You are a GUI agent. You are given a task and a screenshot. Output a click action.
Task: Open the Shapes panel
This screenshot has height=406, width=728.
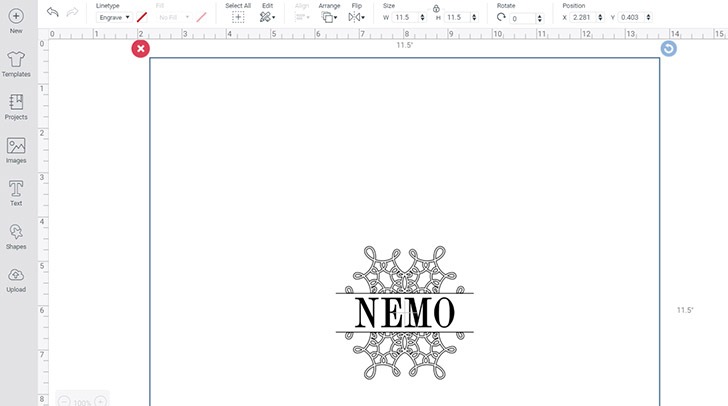[16, 237]
